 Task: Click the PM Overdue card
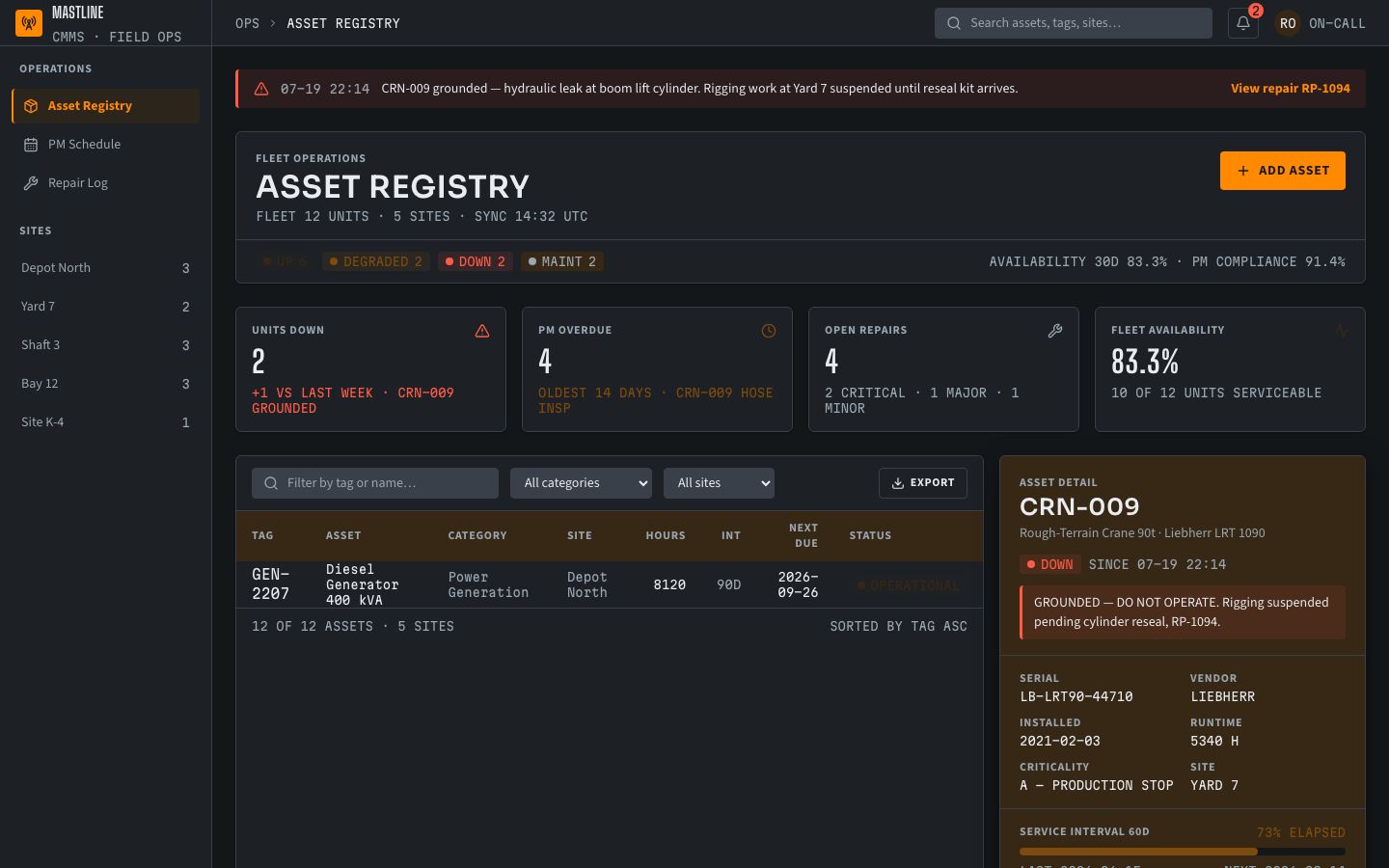point(657,369)
